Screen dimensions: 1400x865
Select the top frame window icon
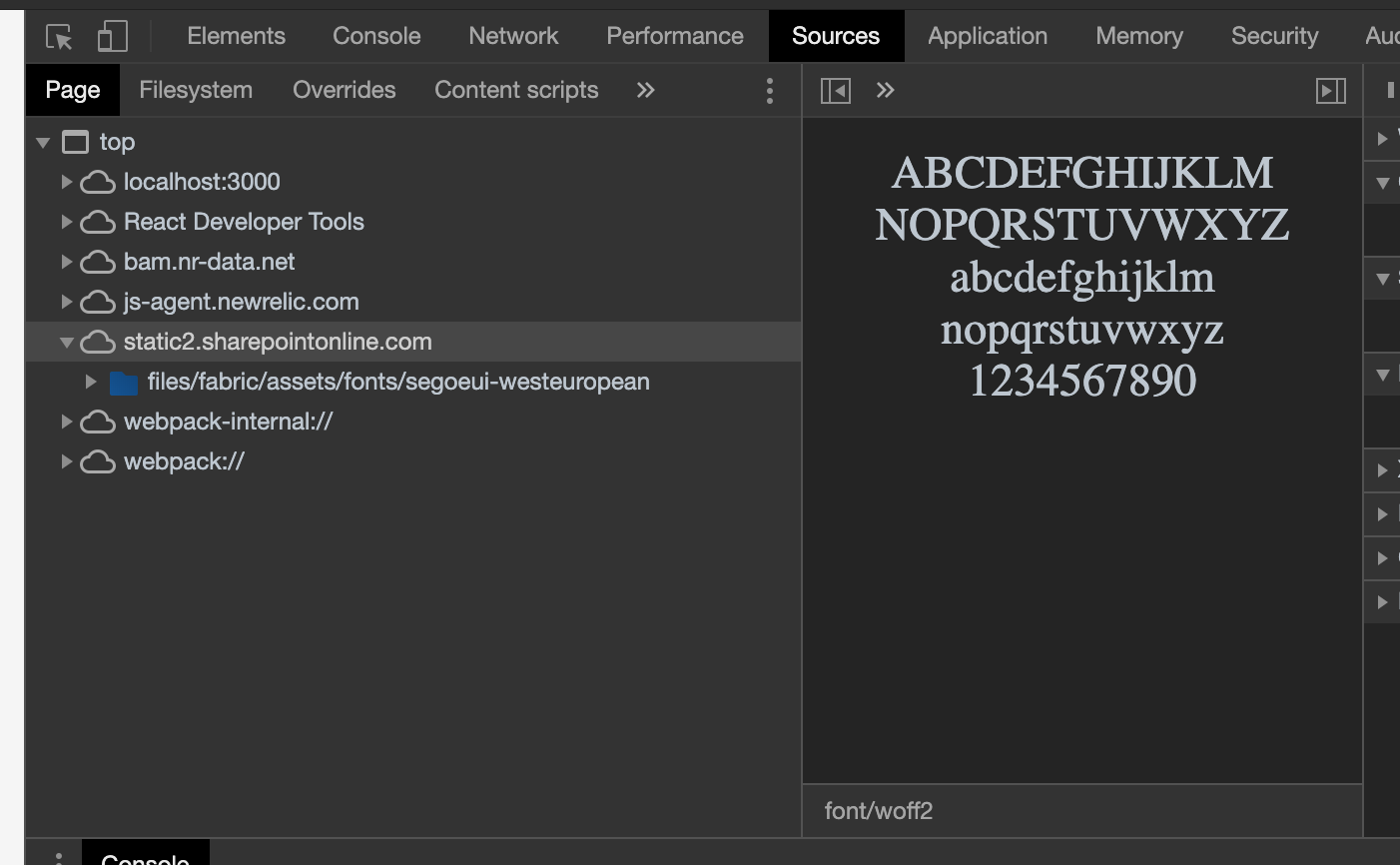[x=75, y=142]
